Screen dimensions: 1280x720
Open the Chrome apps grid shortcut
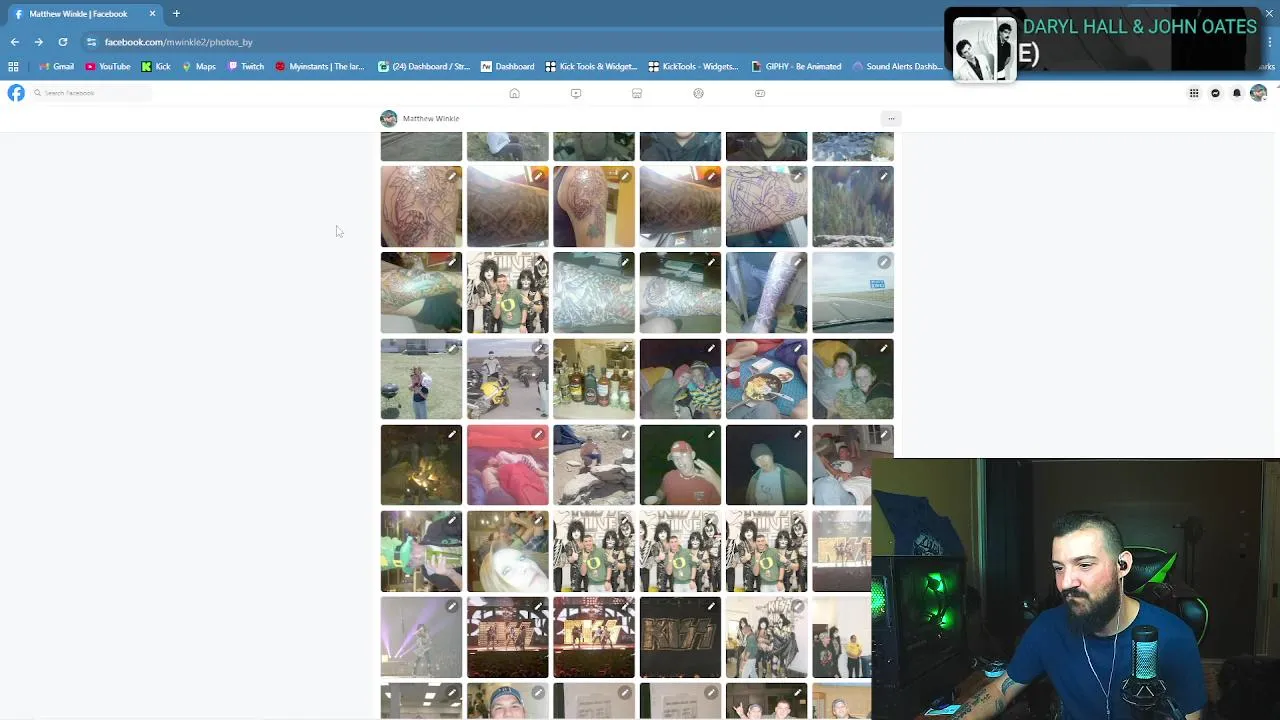click(x=13, y=66)
